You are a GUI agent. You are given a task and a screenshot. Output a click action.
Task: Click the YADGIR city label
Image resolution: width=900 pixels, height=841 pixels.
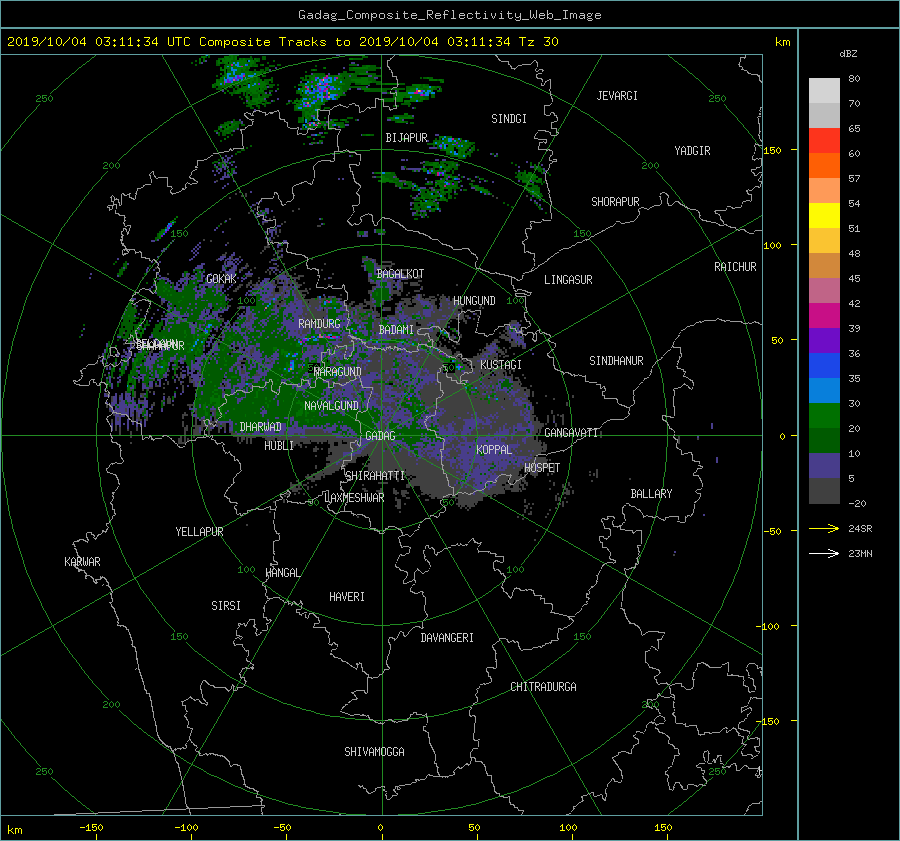tap(692, 151)
